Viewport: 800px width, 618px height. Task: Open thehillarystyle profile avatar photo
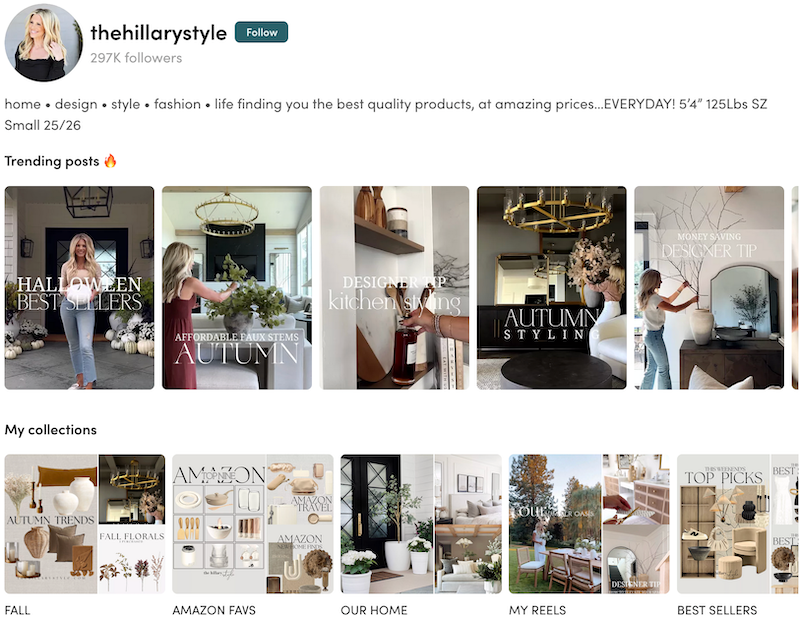43,43
